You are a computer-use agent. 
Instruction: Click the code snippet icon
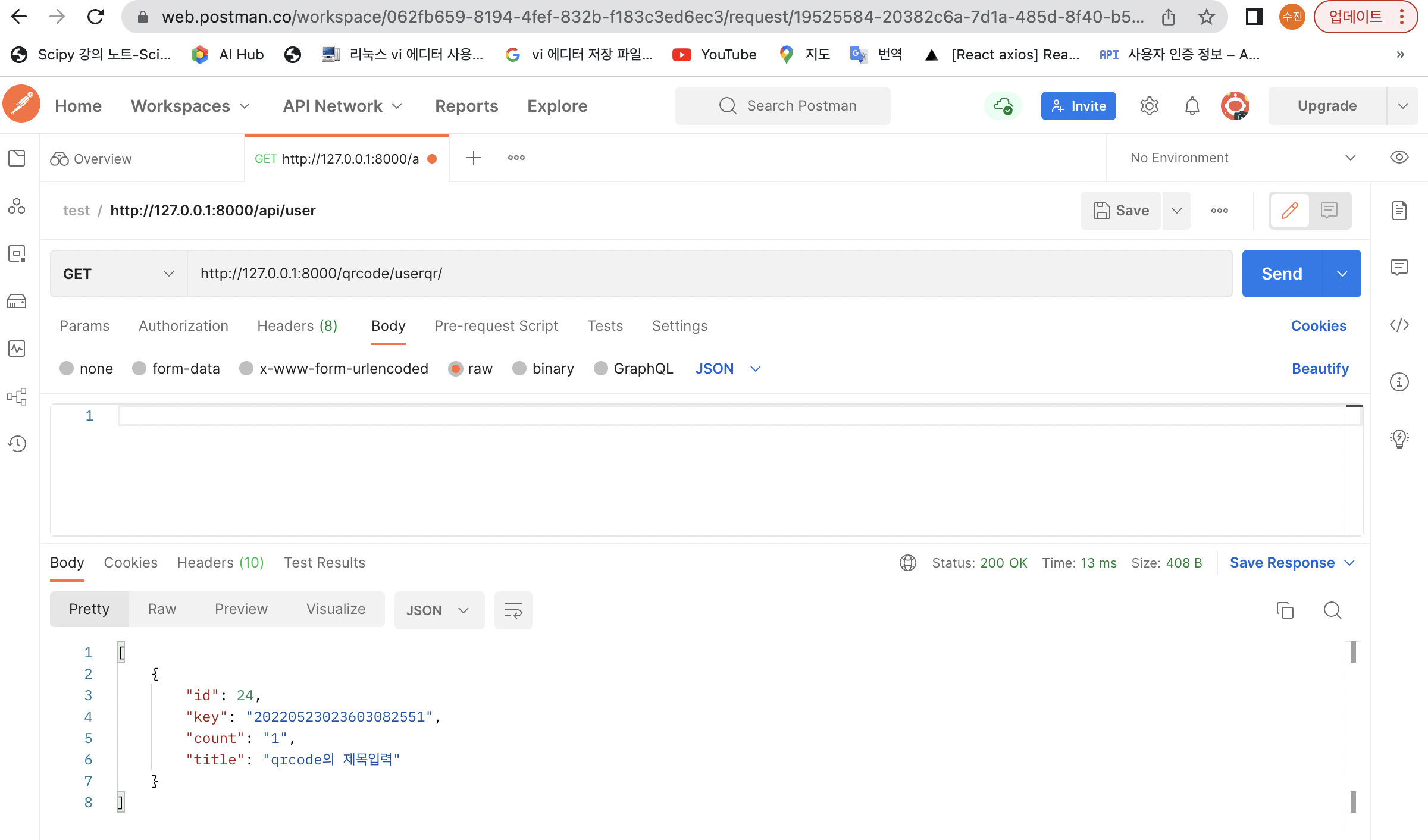pyautogui.click(x=1399, y=325)
